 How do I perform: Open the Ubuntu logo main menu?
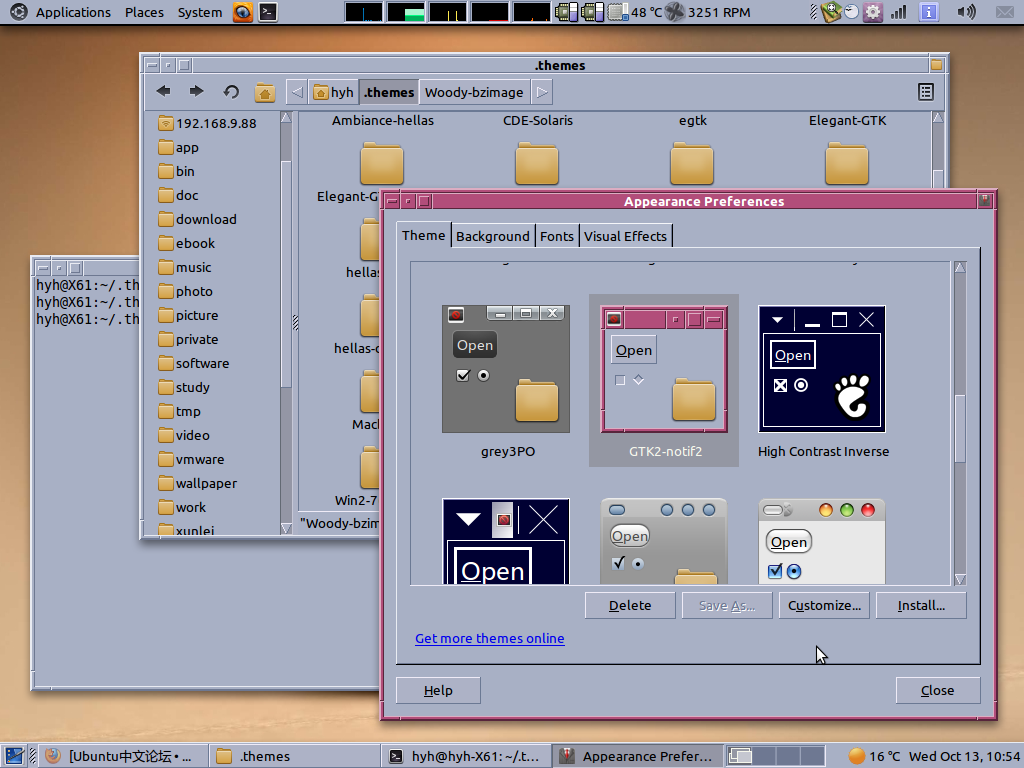[x=18, y=12]
